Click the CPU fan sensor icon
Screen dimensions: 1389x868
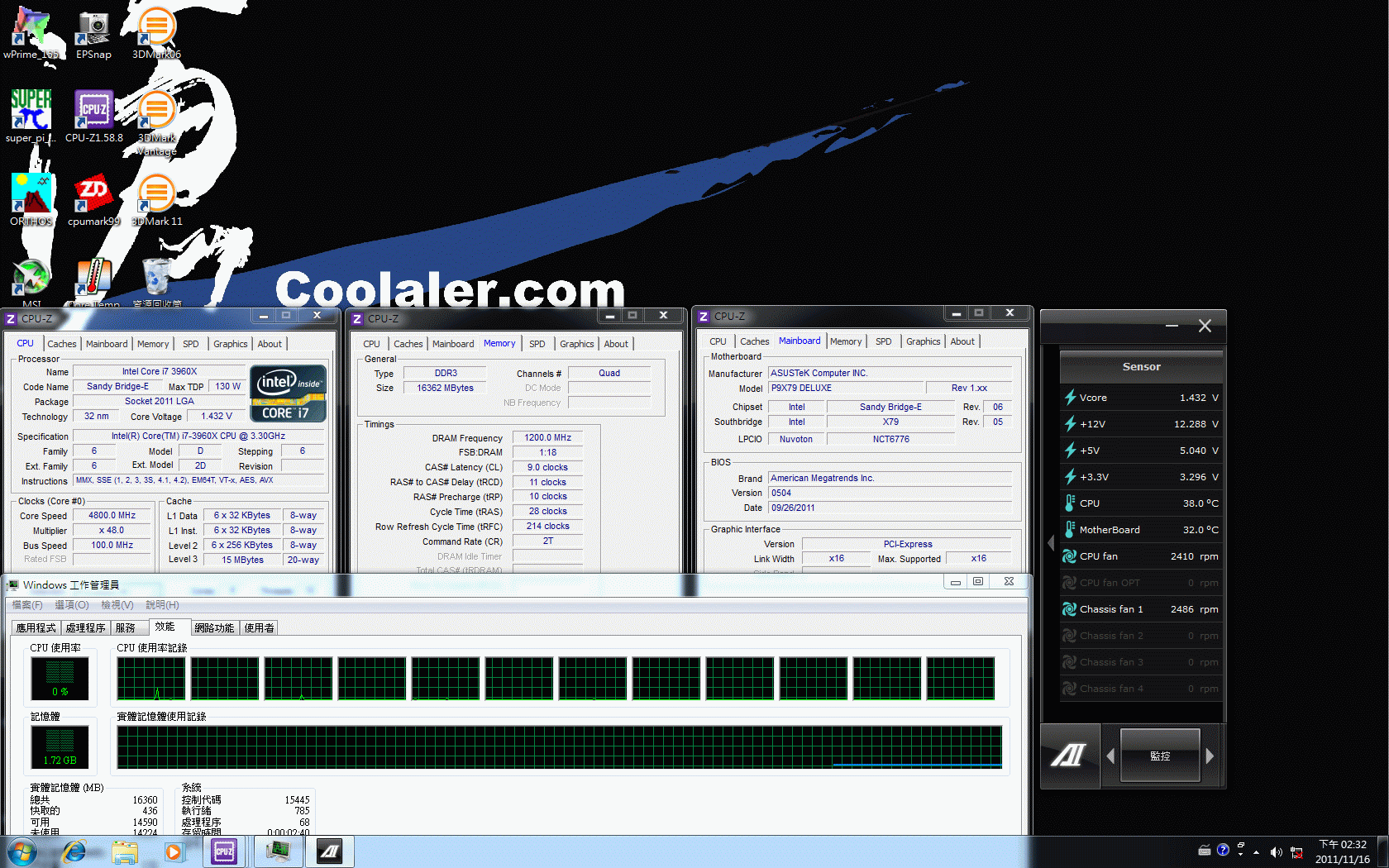pyautogui.click(x=1070, y=556)
